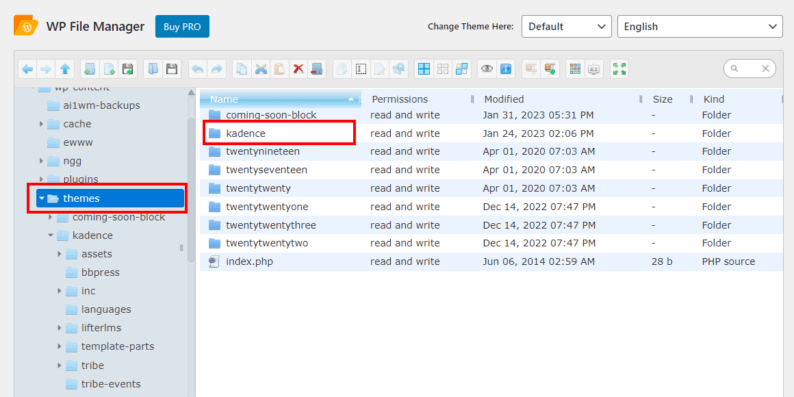The width and height of the screenshot is (794, 397).
Task: Click the empty folder icon beside delete
Action: [x=317, y=69]
